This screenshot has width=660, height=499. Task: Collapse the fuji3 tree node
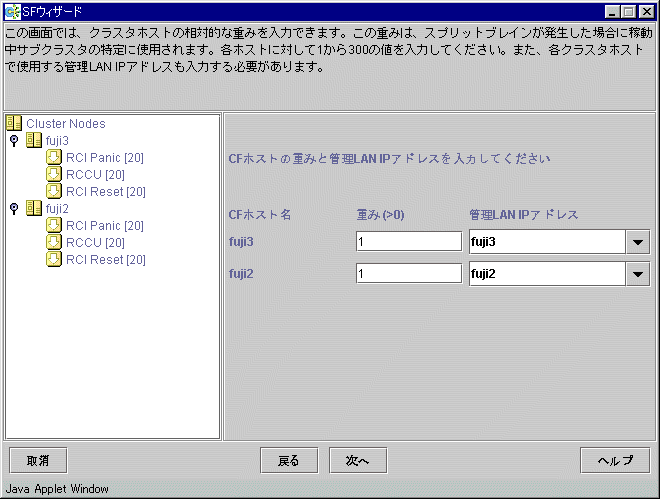coord(14,141)
